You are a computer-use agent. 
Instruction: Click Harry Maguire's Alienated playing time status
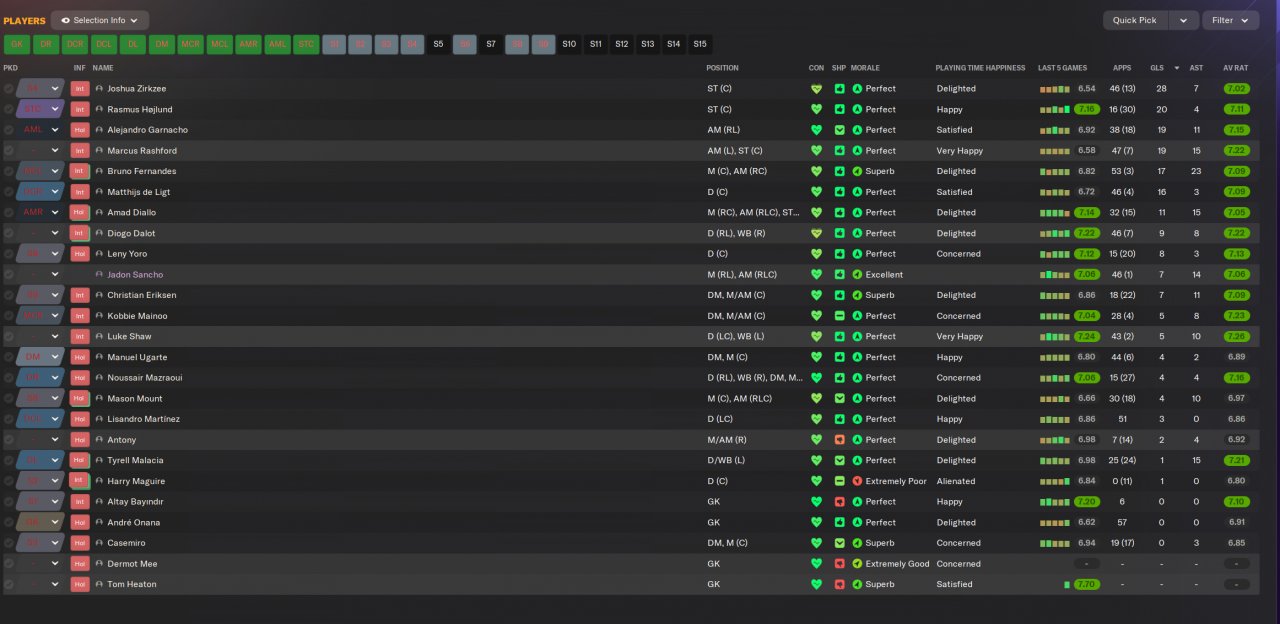956,481
